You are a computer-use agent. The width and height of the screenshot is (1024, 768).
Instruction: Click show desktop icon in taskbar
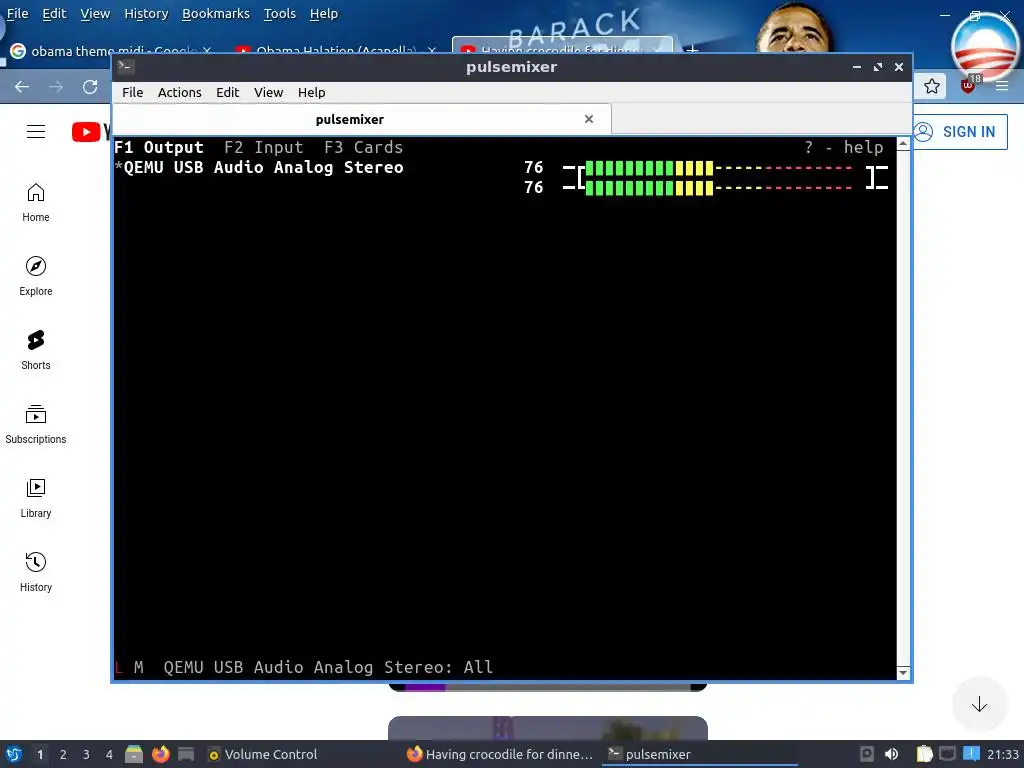tap(186, 754)
